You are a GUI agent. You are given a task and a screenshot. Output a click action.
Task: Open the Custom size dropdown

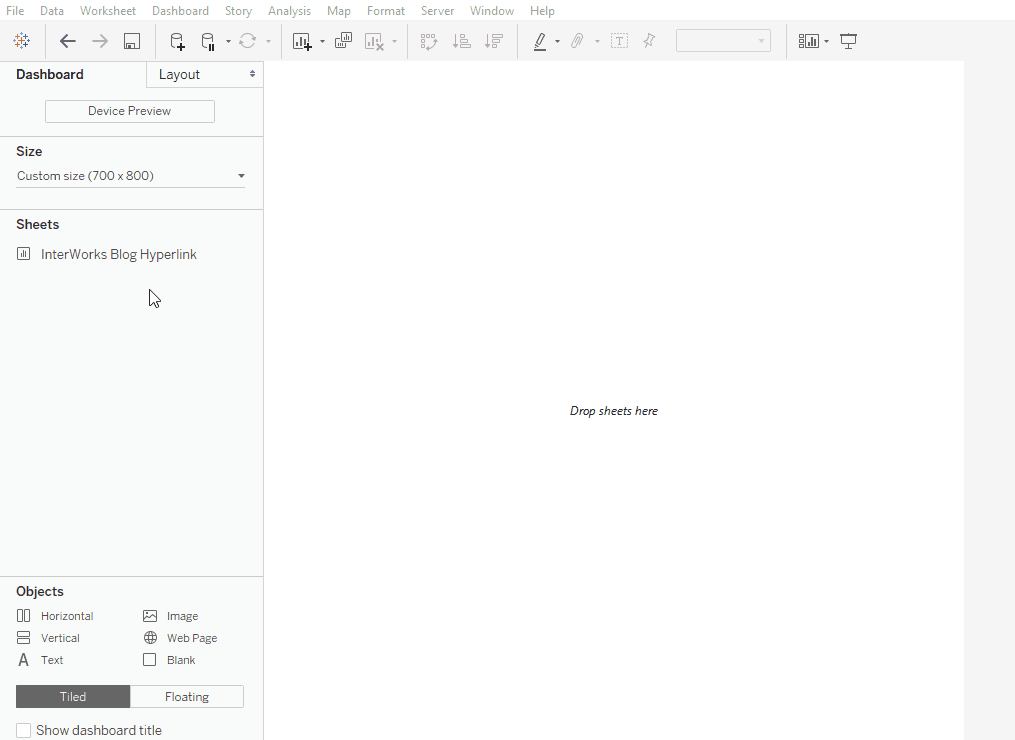(130, 176)
